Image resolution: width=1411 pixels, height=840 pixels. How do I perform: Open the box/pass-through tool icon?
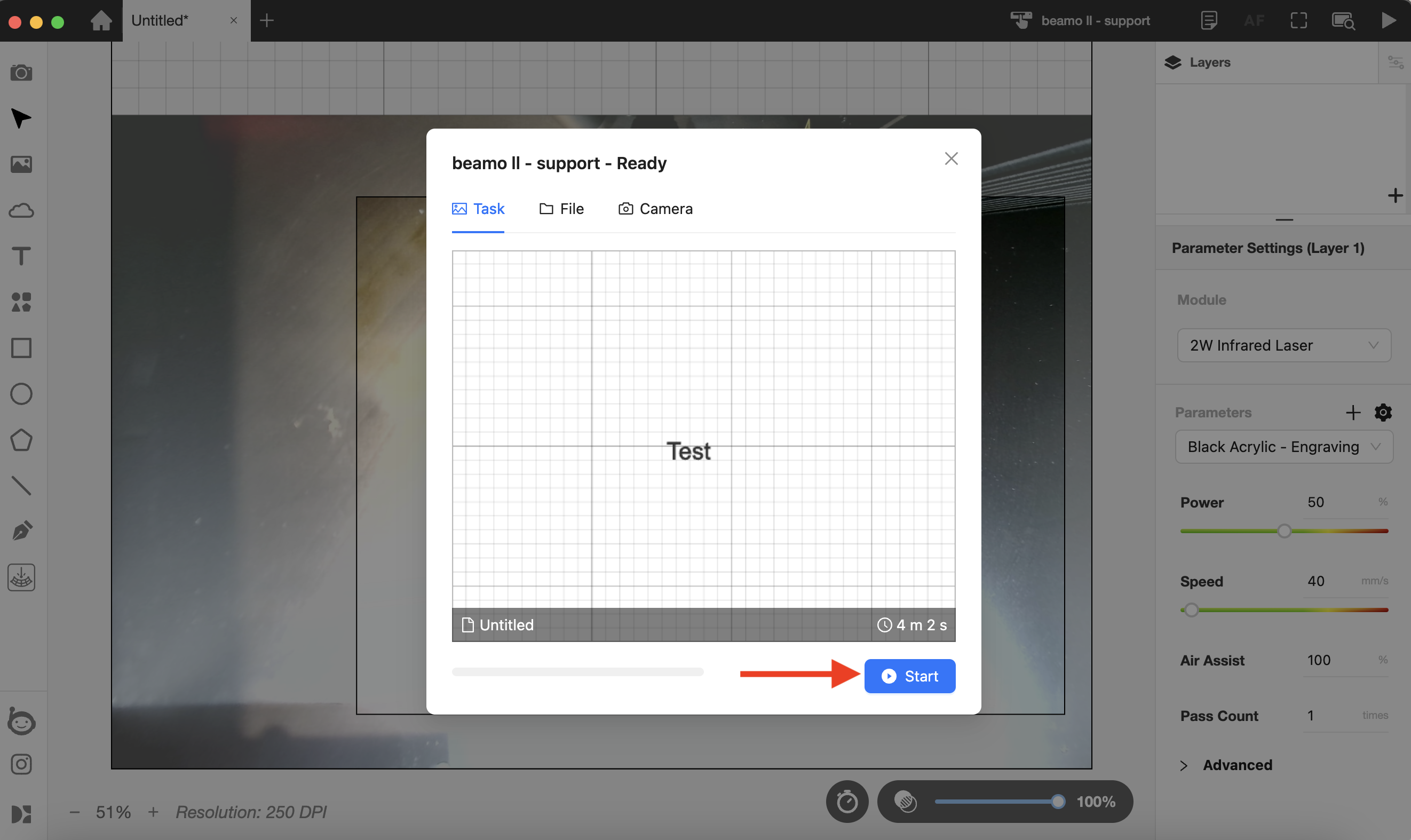click(21, 577)
